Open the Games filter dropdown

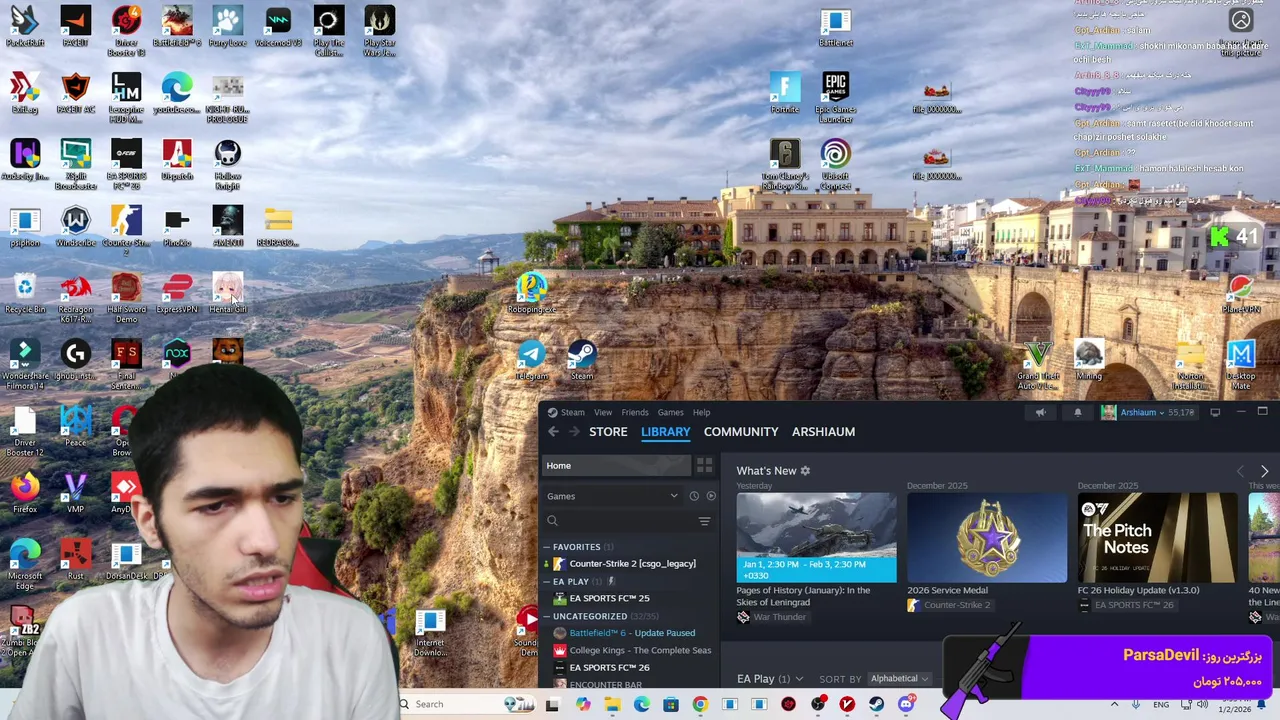coord(613,496)
